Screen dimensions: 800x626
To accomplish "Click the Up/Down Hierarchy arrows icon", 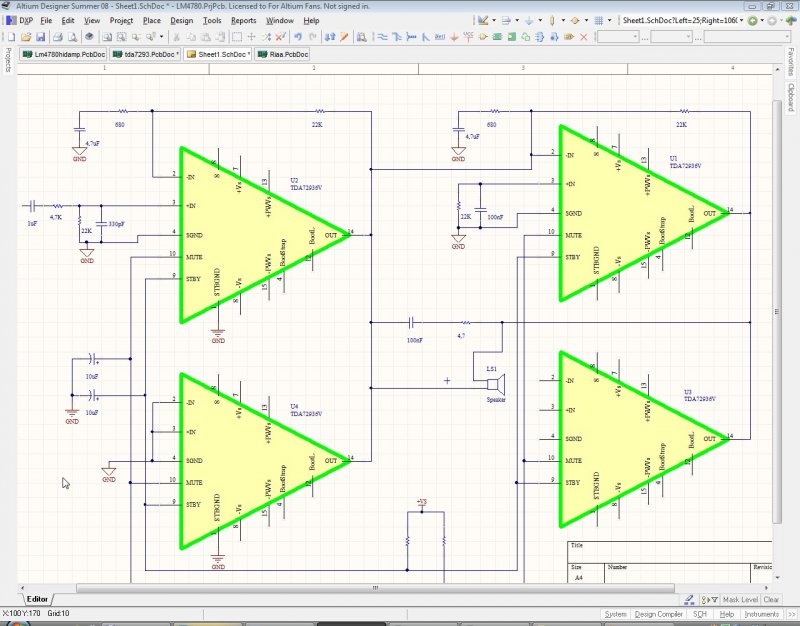I will pos(330,37).
